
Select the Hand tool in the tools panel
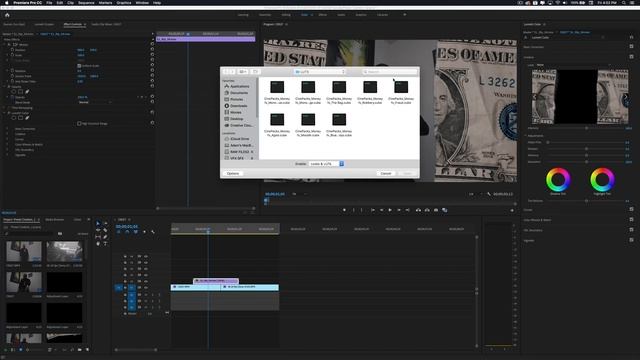[98, 243]
